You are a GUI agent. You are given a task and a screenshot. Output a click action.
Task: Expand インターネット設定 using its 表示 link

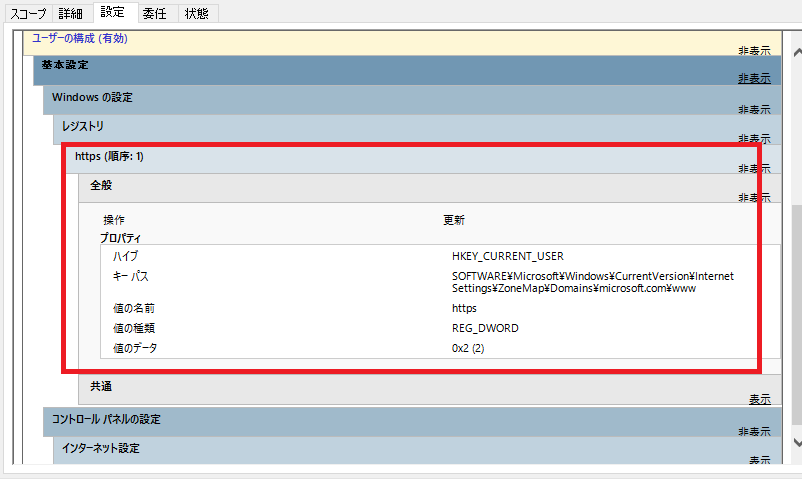click(759, 460)
